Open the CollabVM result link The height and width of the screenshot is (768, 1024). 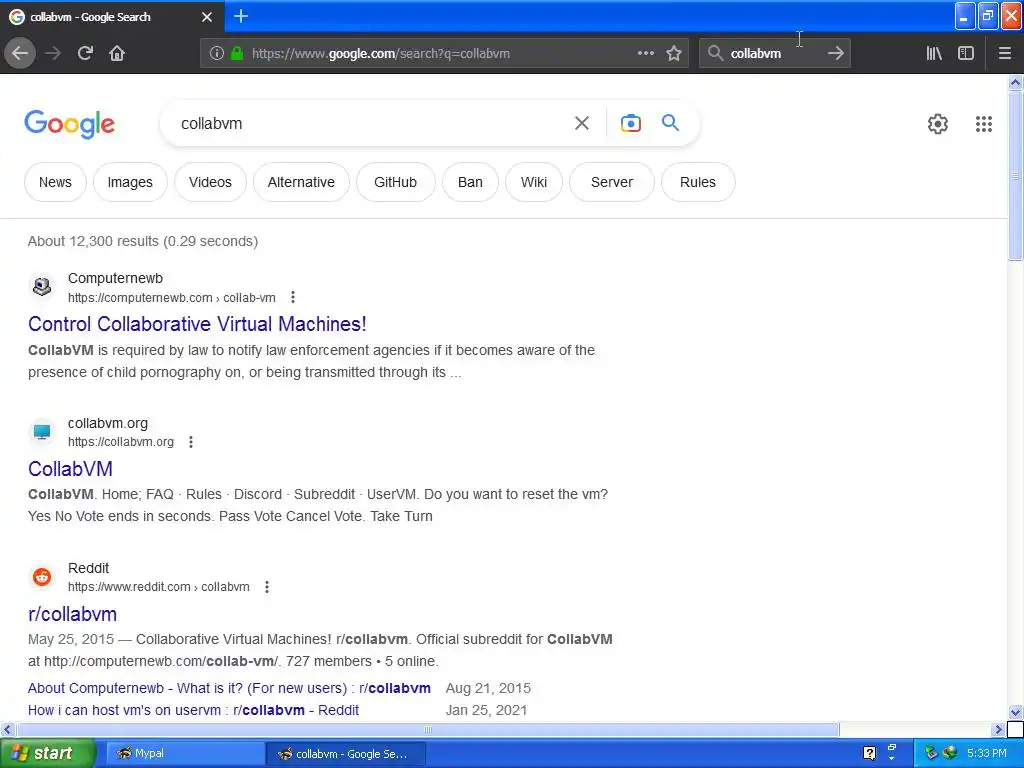71,469
